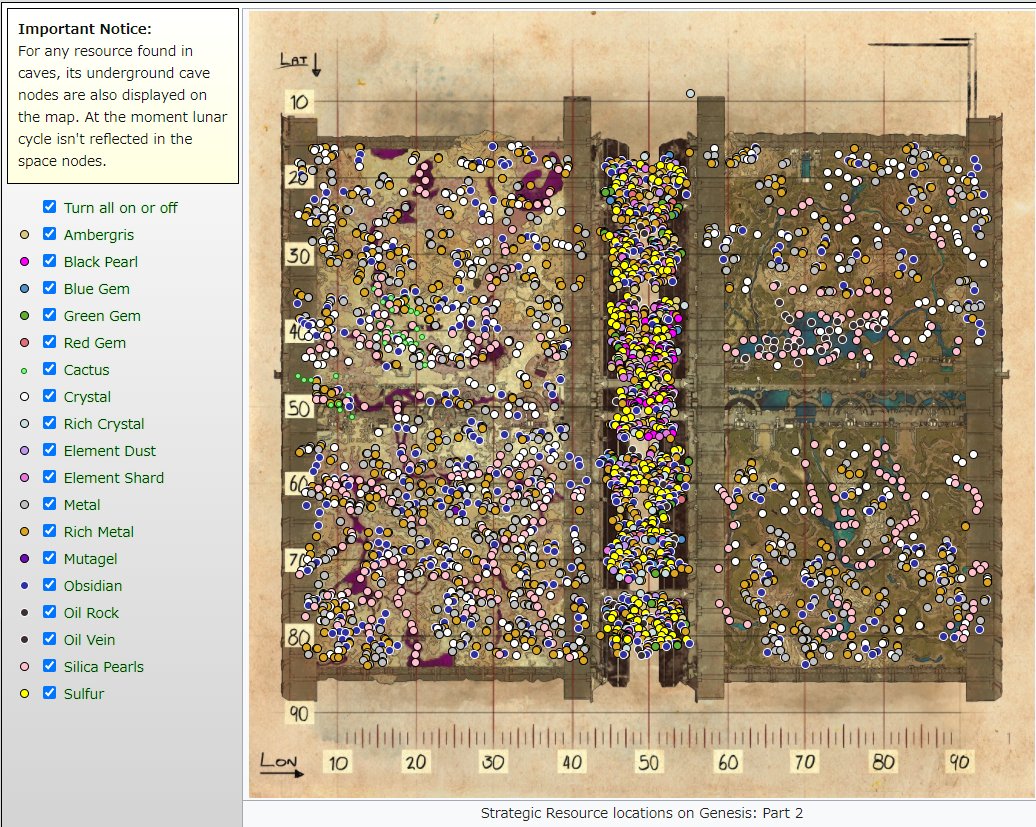Uncheck the Element Dust checkbox

[x=50, y=450]
